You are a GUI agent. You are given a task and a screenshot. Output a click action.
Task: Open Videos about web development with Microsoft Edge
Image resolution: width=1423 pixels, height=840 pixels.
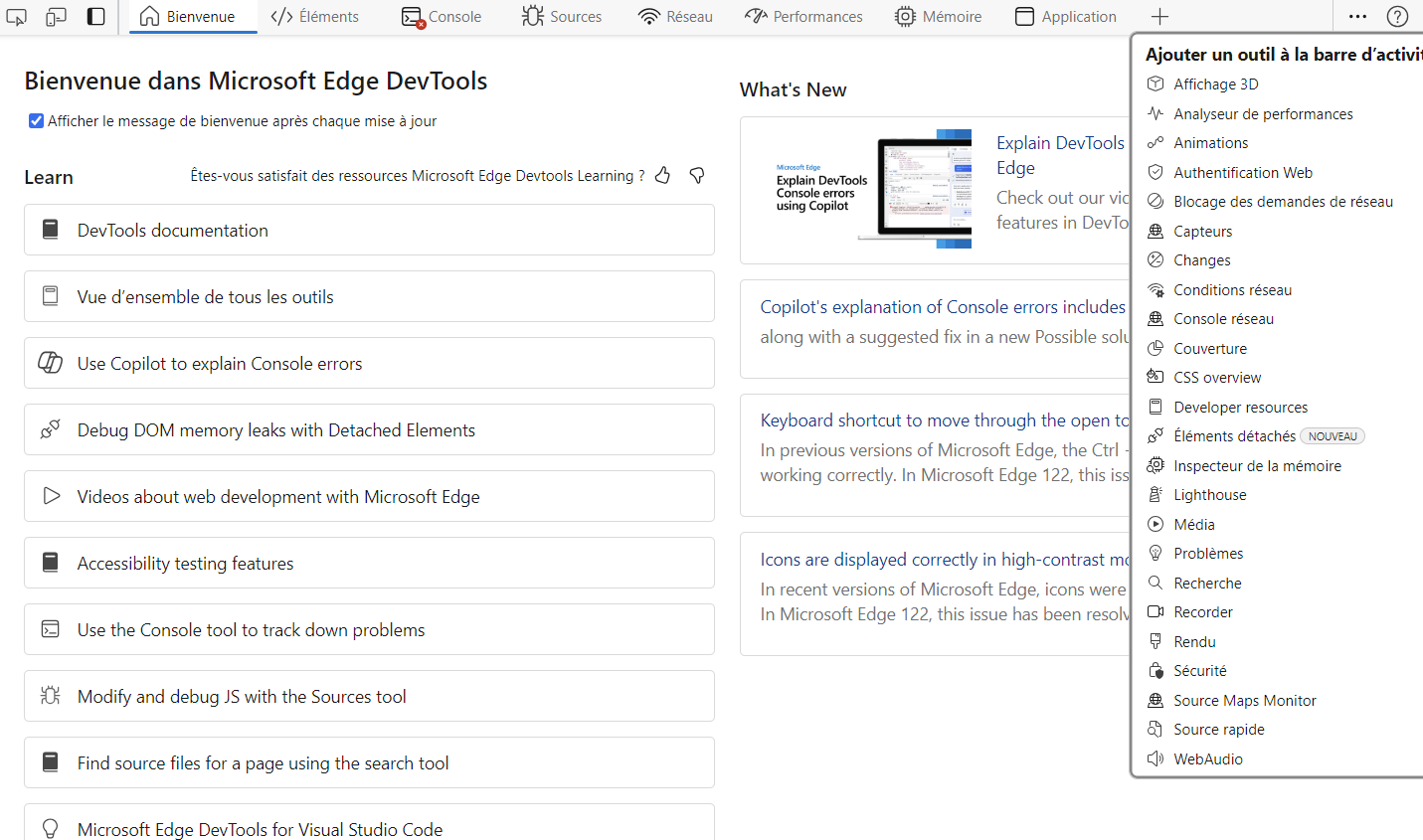369,496
